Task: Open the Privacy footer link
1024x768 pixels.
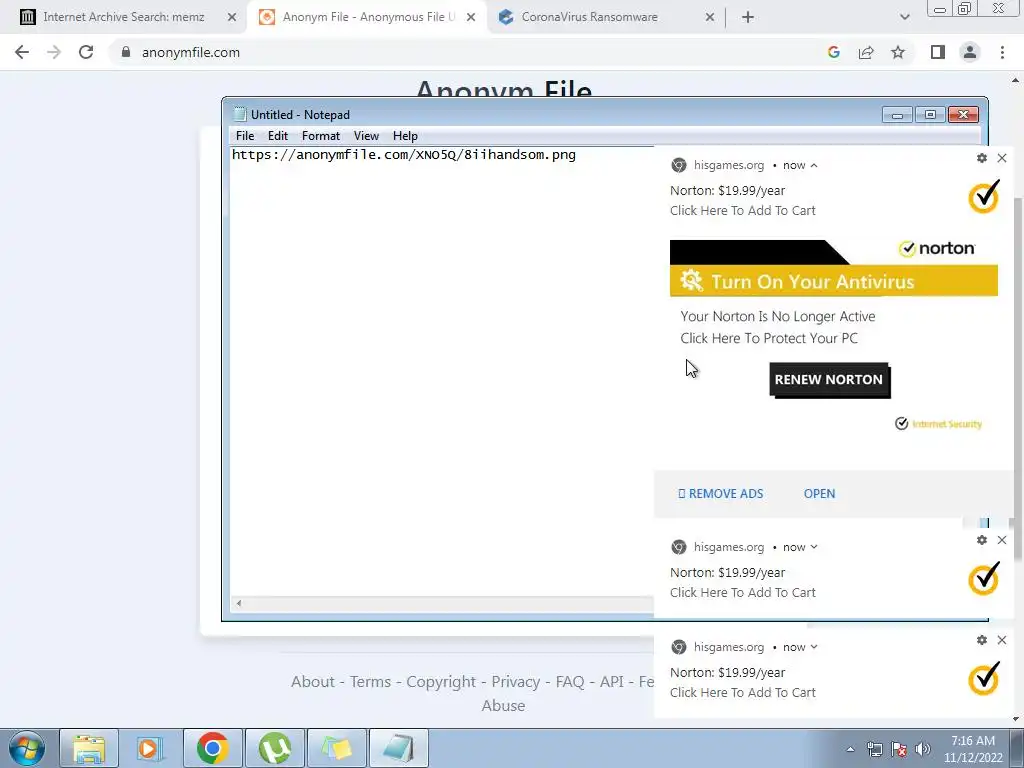Action: tap(516, 682)
